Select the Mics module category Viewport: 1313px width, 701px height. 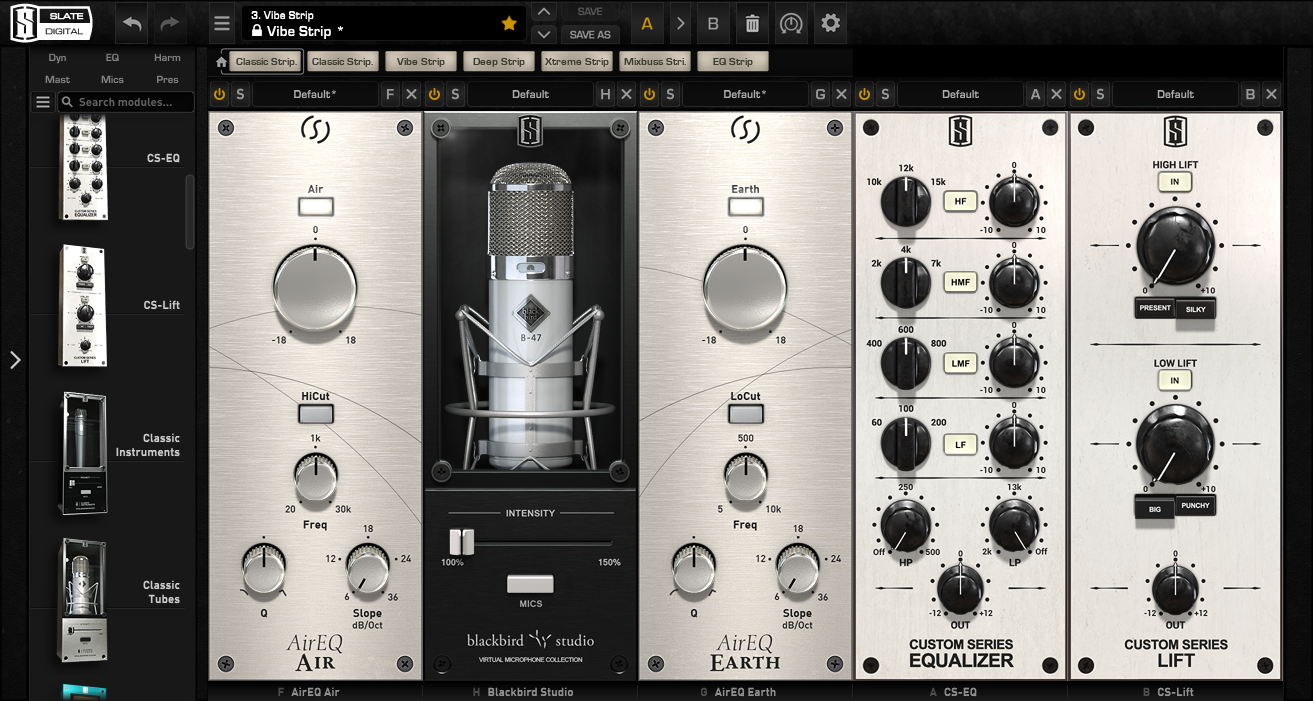tap(112, 80)
